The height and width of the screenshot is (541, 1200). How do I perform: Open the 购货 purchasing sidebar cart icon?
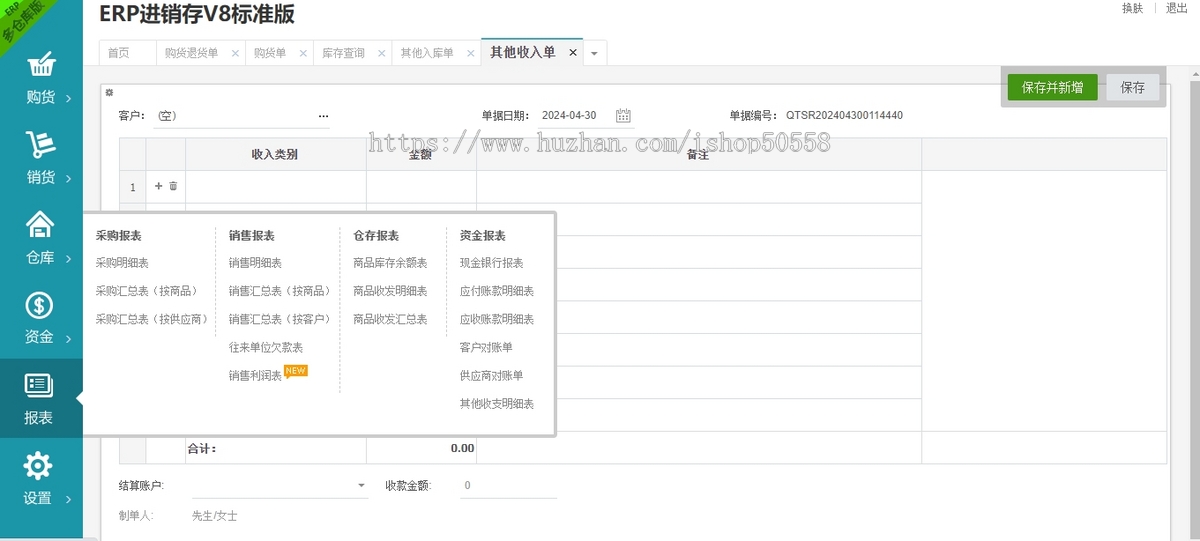(x=40, y=65)
